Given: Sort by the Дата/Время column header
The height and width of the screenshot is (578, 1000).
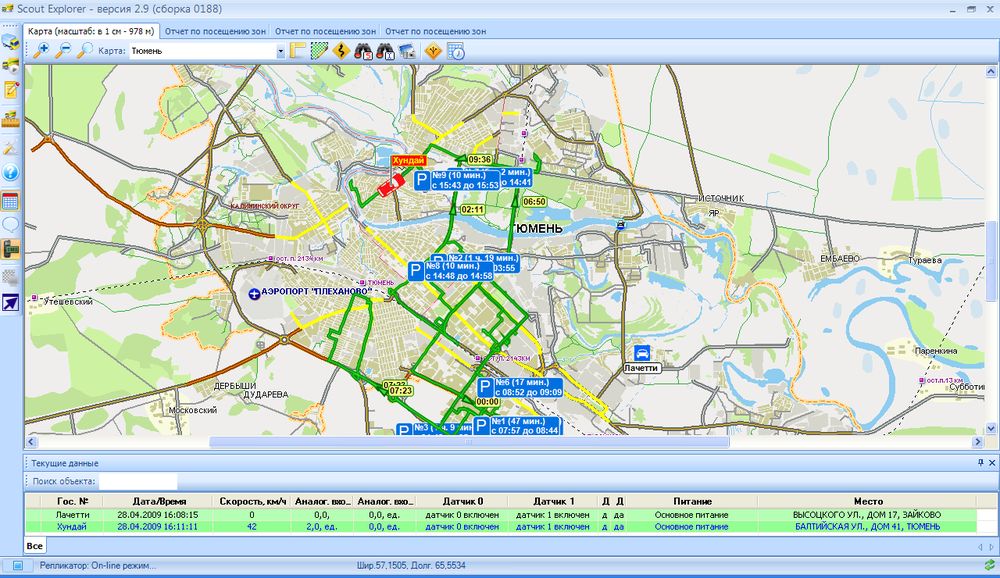Looking at the screenshot, I should (159, 501).
